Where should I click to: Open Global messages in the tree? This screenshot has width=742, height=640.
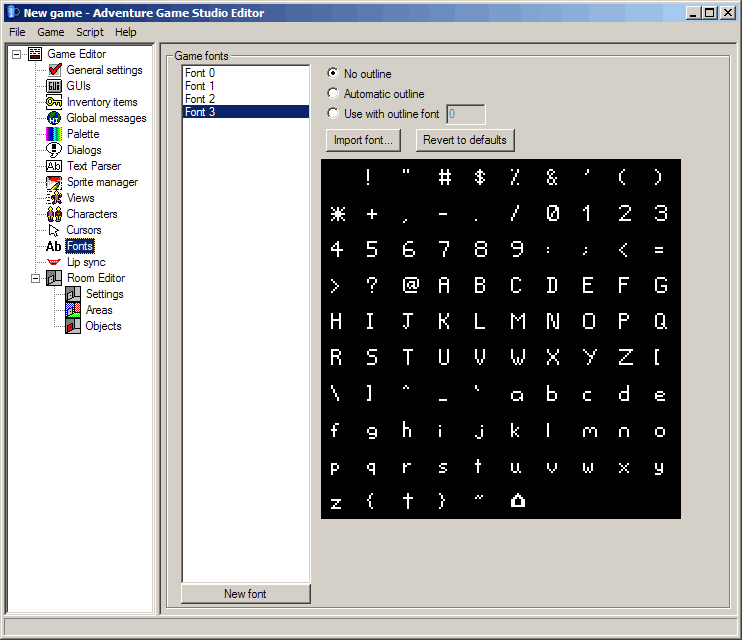[106, 118]
